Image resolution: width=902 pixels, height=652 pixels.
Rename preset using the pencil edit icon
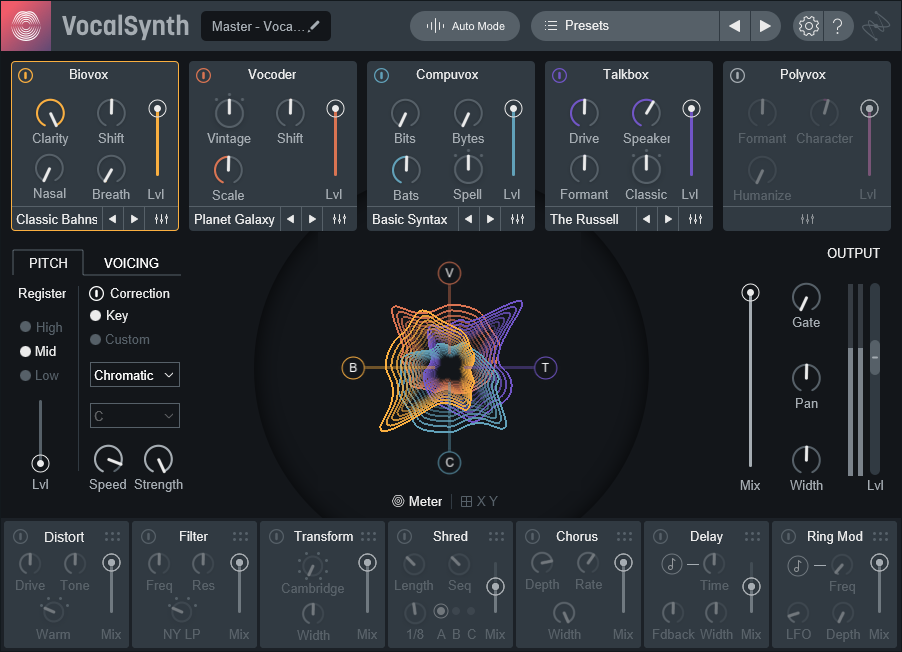(x=314, y=26)
